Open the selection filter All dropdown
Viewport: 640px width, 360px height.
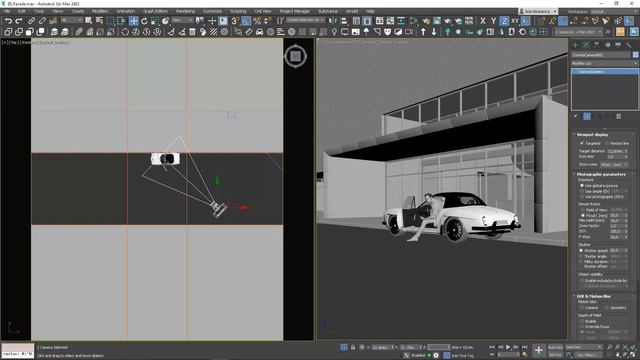point(71,20)
